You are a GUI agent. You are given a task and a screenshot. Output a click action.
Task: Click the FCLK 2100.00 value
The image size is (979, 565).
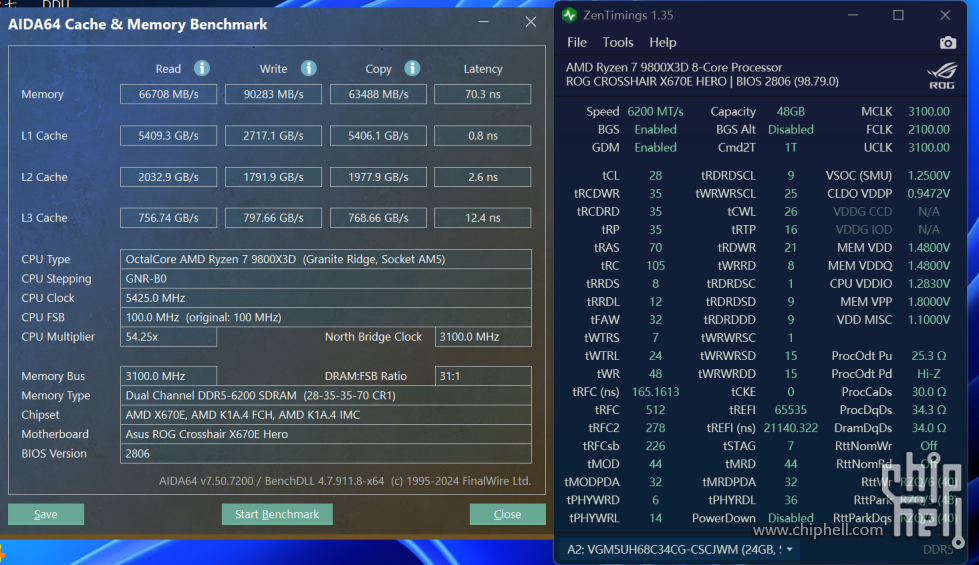coord(928,130)
